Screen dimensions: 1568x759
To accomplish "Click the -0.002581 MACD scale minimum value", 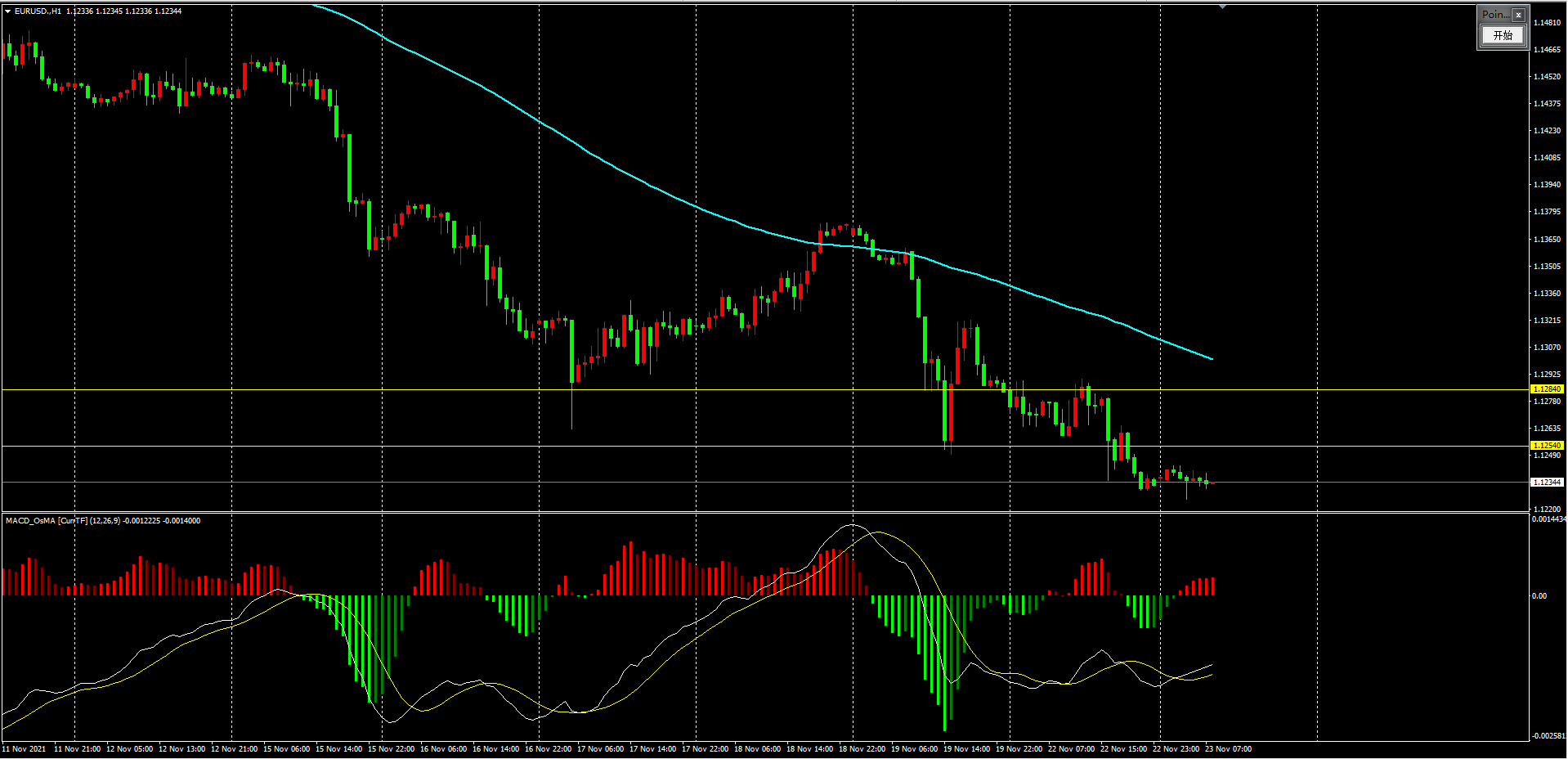I will click(1548, 736).
